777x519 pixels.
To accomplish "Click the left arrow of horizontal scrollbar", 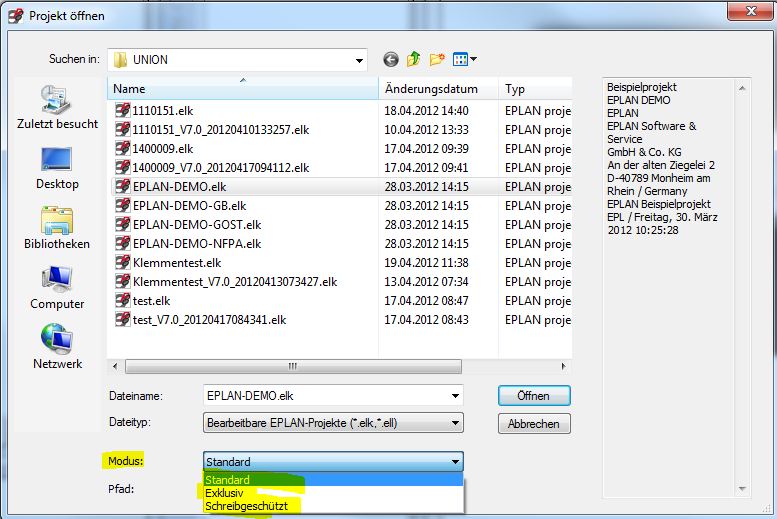I will point(115,366).
